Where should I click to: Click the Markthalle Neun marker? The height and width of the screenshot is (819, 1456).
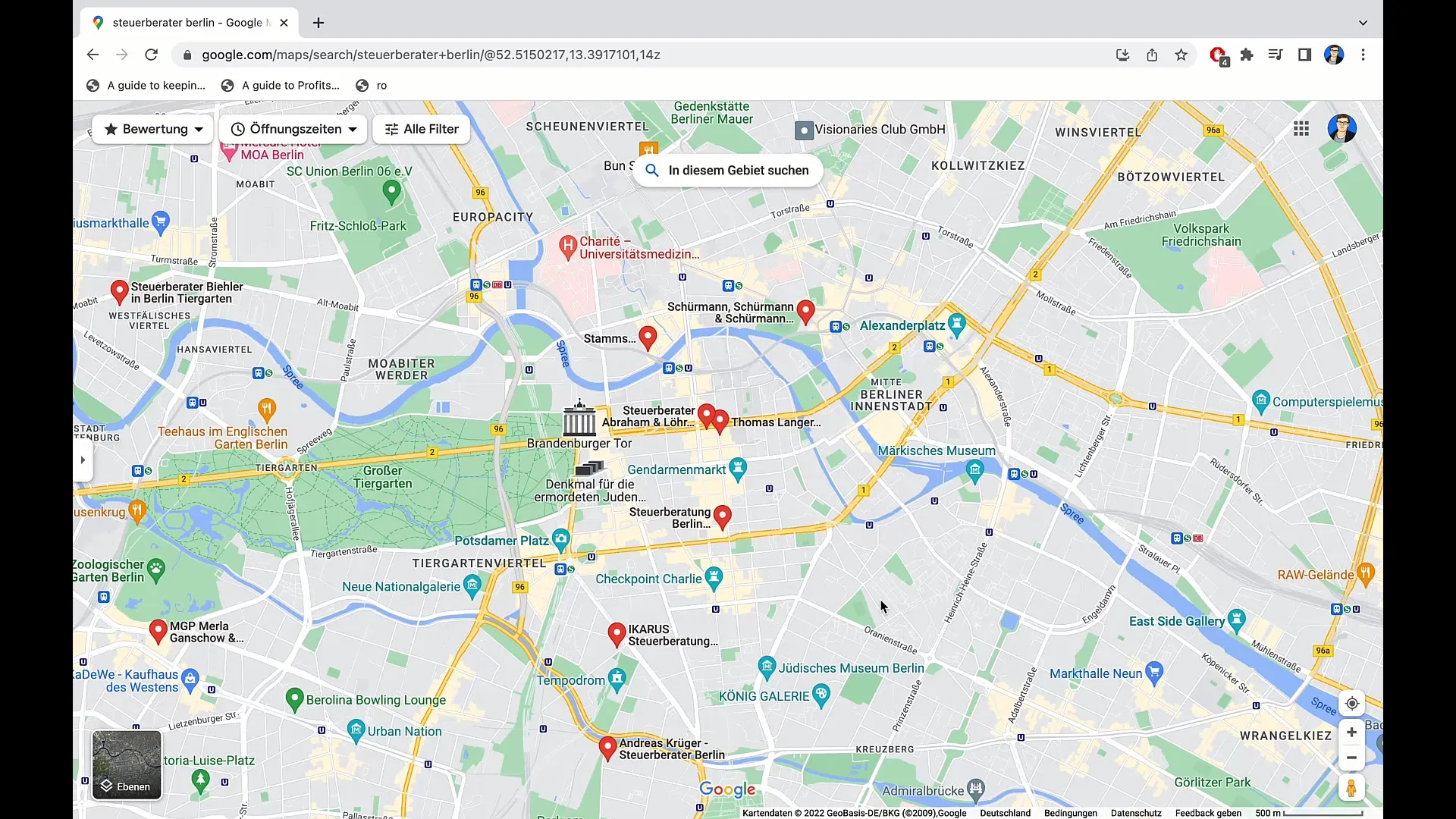tap(1154, 673)
